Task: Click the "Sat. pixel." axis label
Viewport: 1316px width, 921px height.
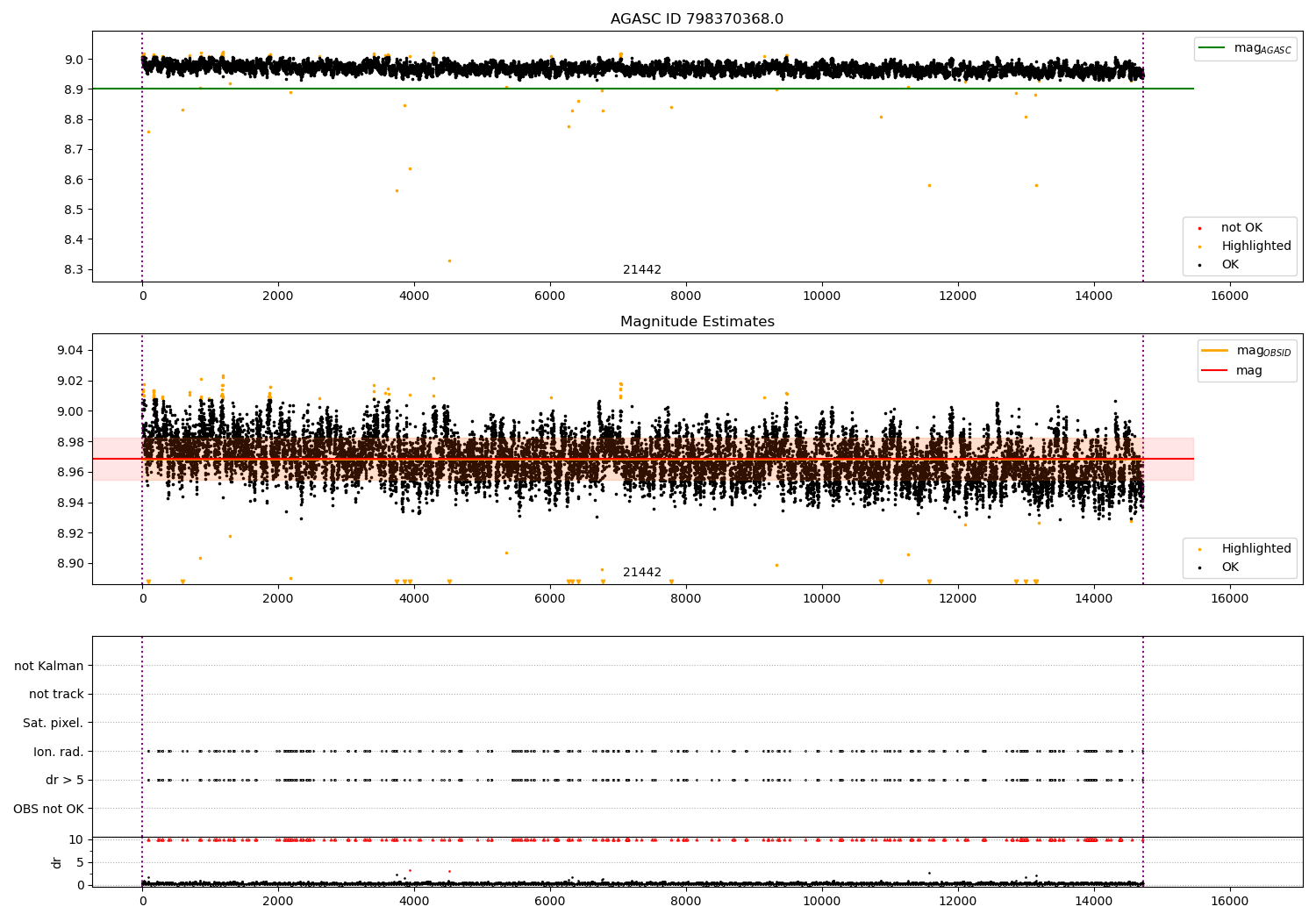Action: (53, 723)
